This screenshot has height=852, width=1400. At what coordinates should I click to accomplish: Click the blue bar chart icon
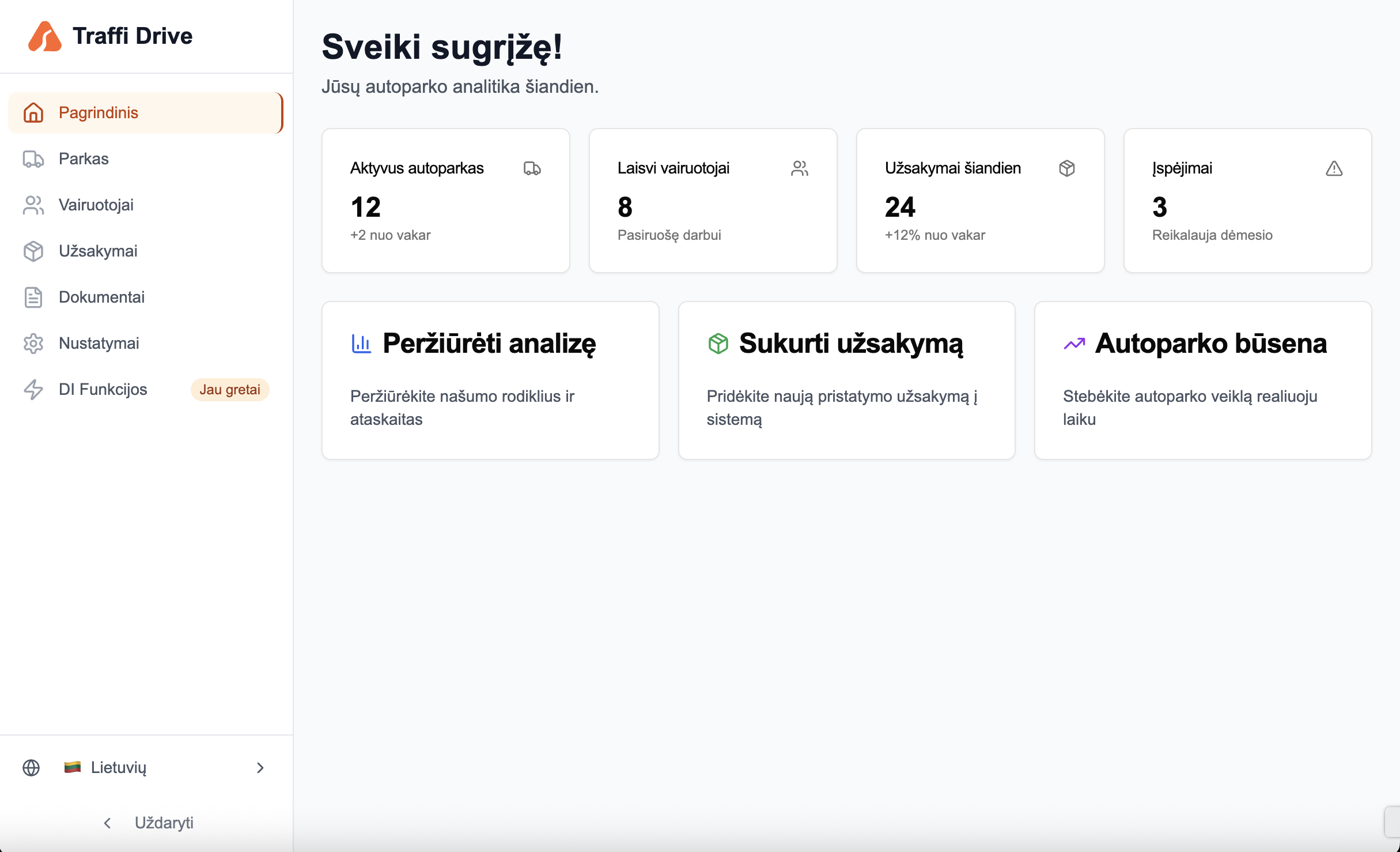(361, 344)
